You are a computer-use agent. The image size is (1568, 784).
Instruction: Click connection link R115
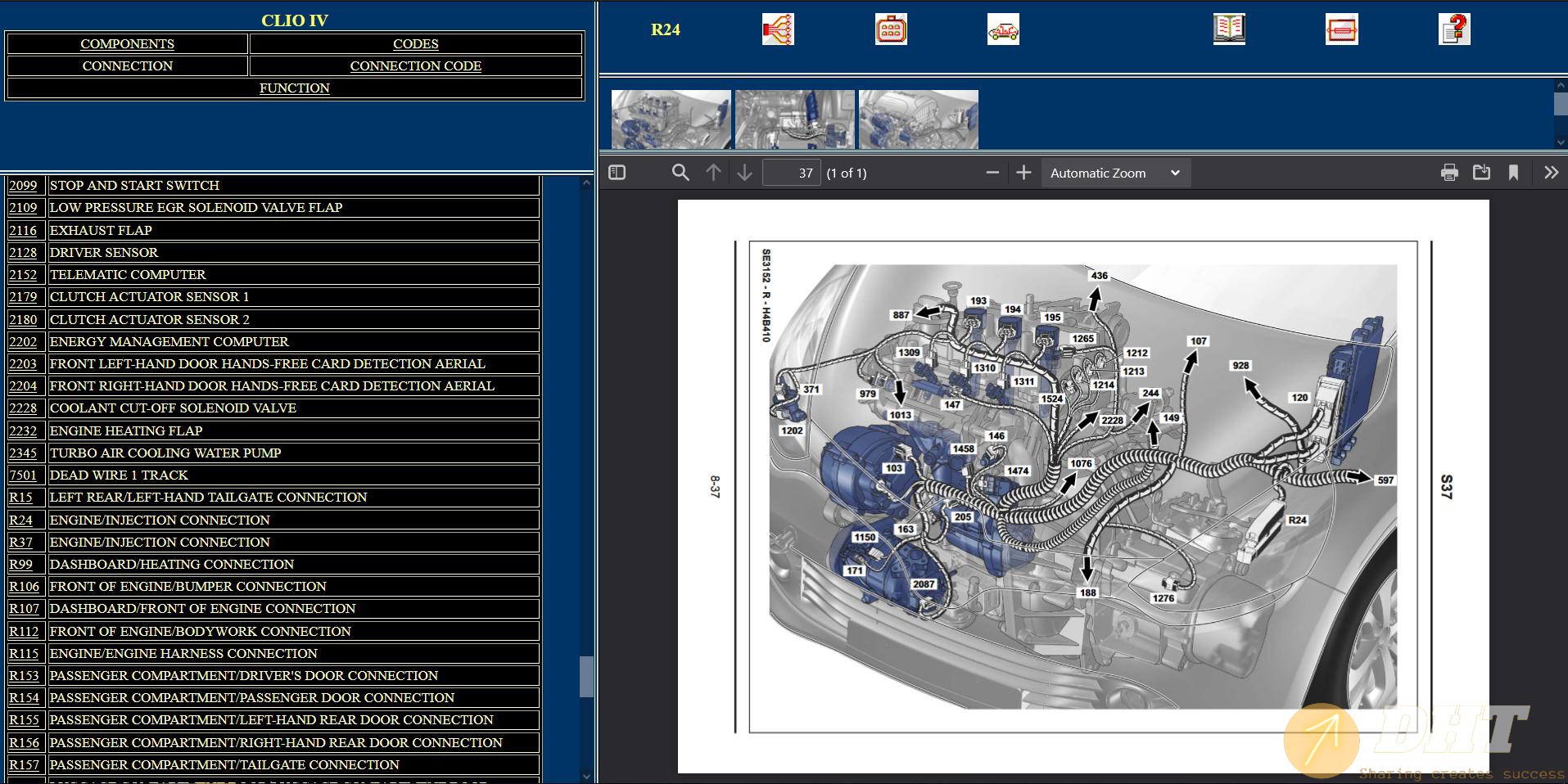(24, 653)
